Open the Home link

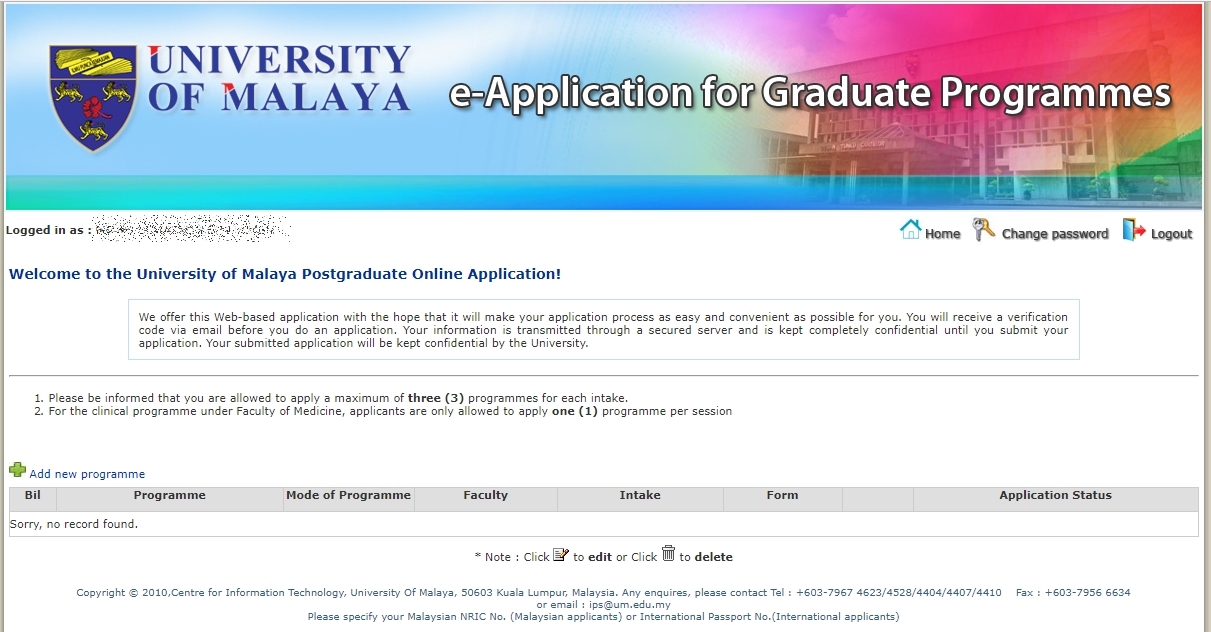click(x=942, y=234)
